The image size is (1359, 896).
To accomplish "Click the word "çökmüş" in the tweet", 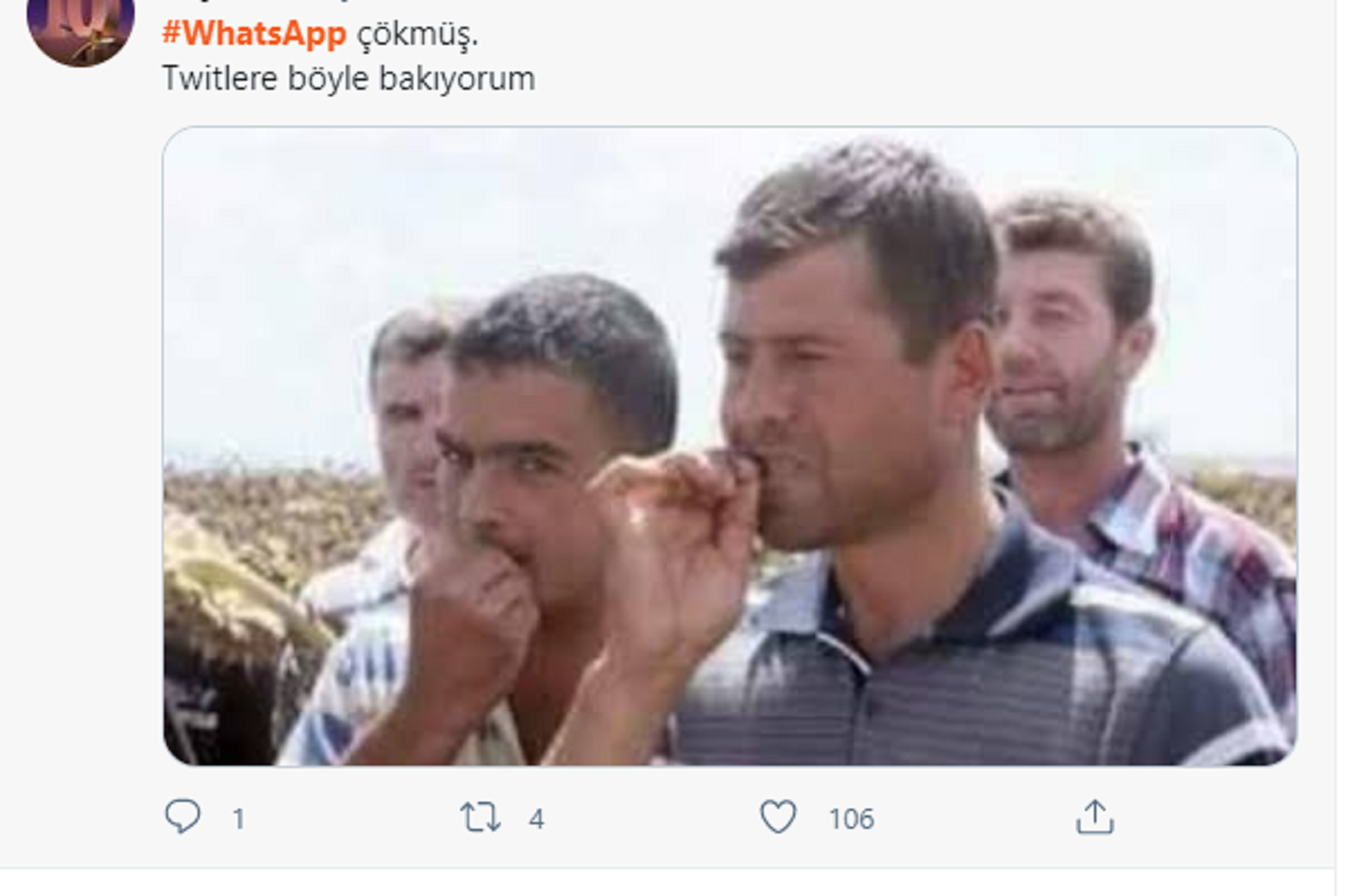I will tap(415, 34).
